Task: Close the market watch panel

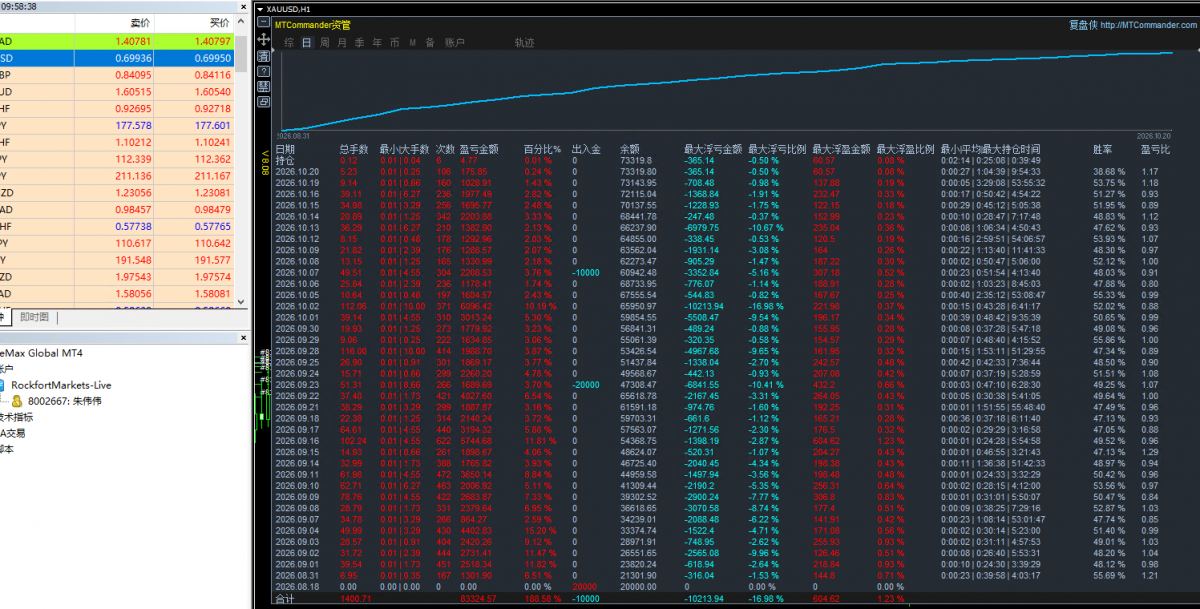Action: pos(242,6)
